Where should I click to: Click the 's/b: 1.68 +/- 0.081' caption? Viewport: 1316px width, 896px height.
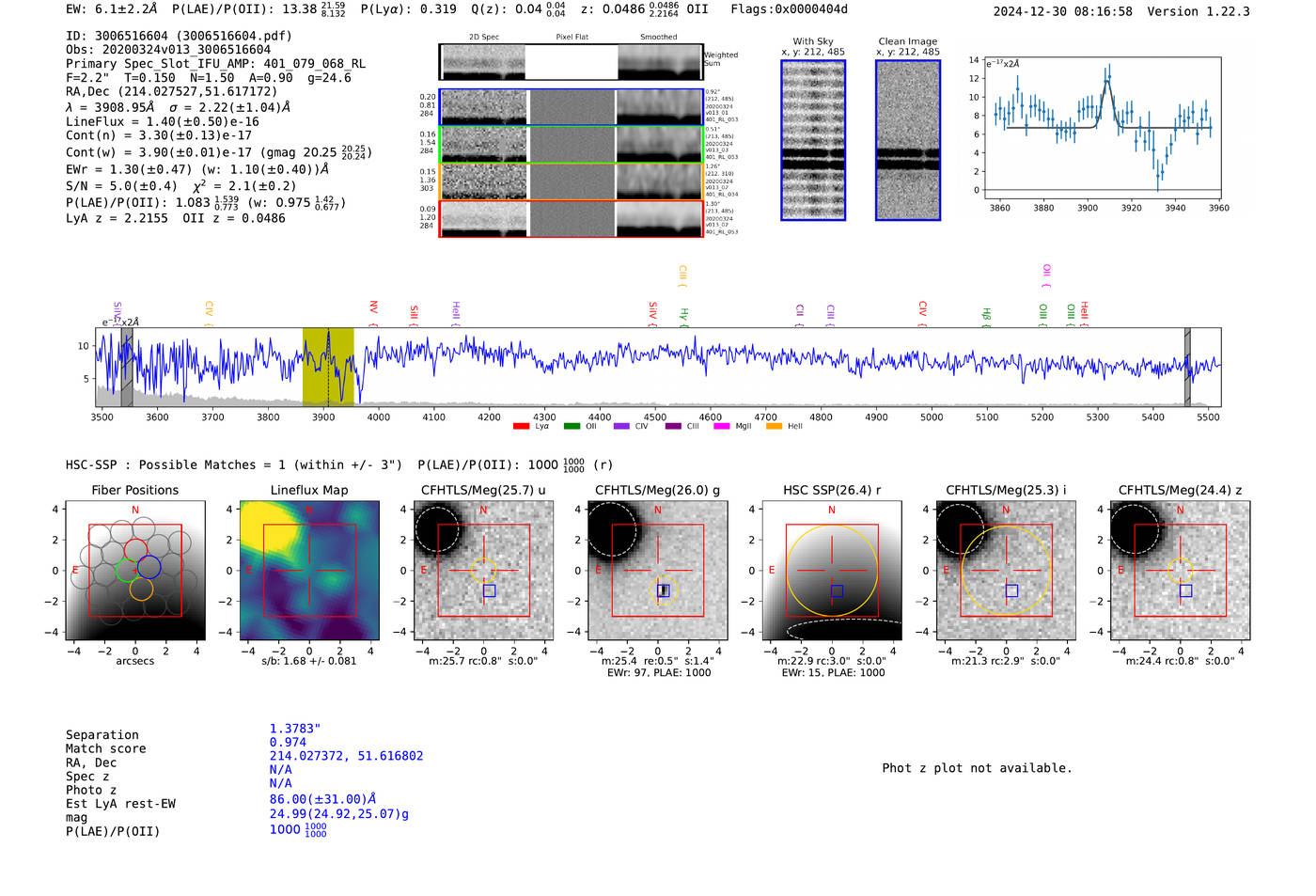[x=309, y=661]
